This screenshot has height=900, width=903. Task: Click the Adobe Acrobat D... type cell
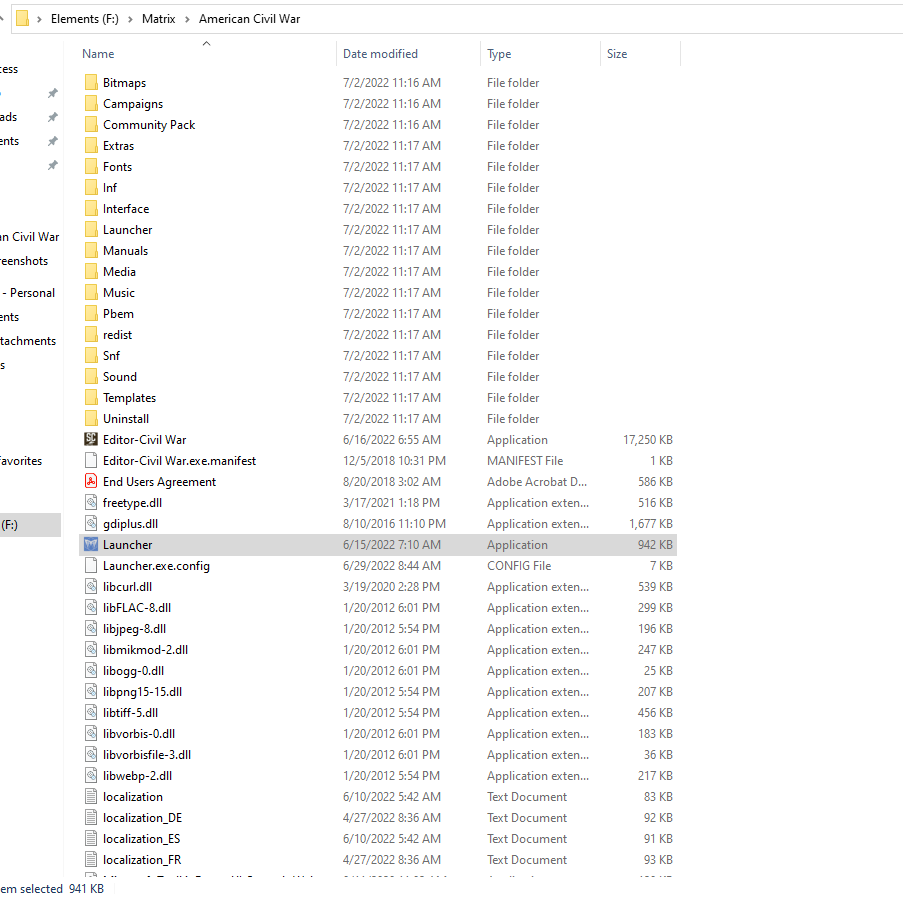(x=537, y=481)
